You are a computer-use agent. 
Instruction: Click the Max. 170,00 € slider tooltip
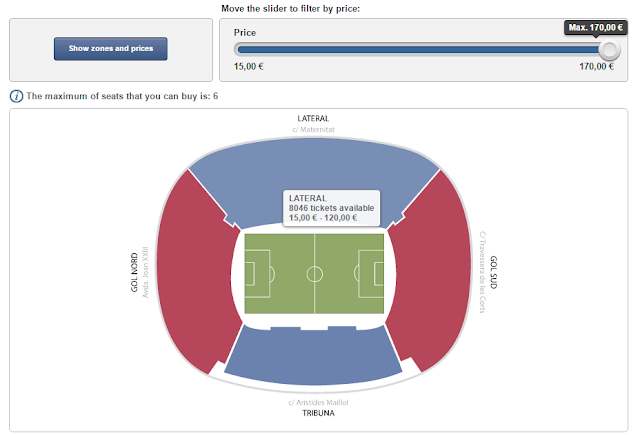click(596, 28)
